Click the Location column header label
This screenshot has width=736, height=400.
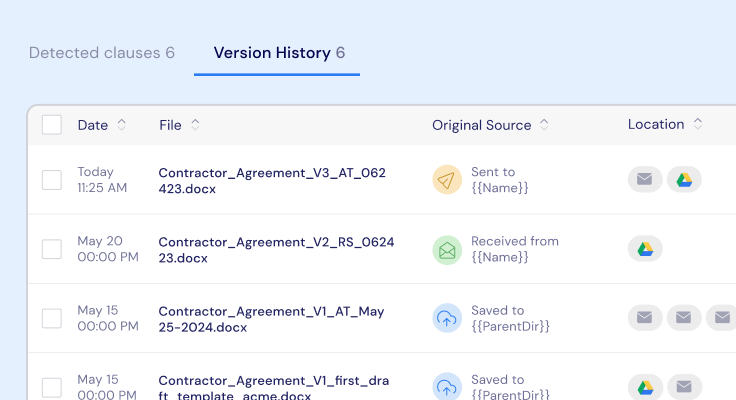coord(656,124)
